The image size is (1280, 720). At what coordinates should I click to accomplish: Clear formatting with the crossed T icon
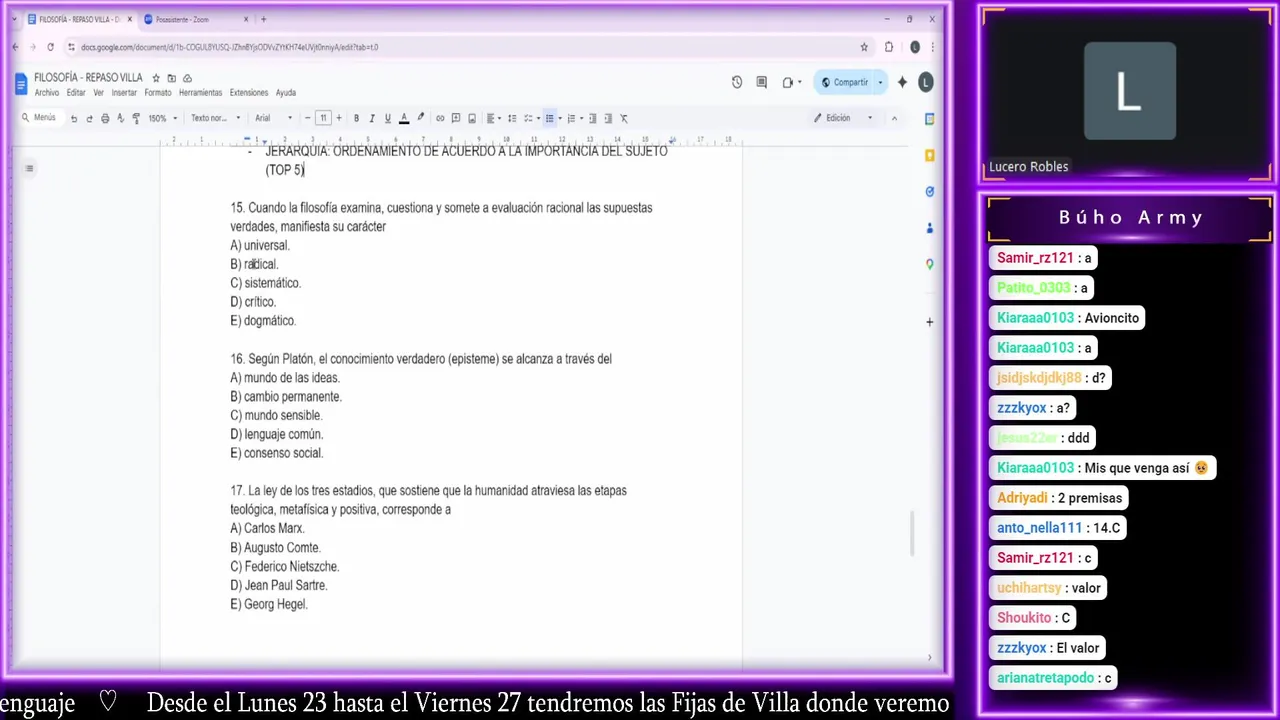click(624, 118)
